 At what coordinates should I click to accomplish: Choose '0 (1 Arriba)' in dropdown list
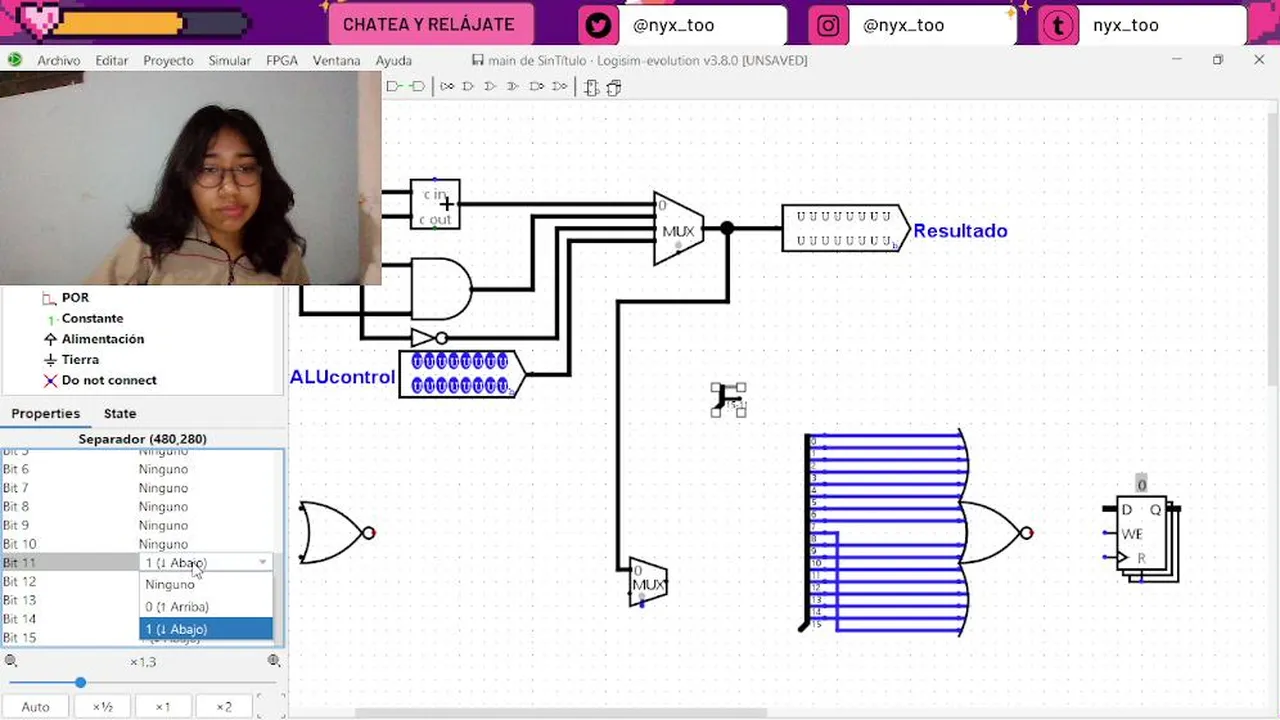(x=205, y=606)
